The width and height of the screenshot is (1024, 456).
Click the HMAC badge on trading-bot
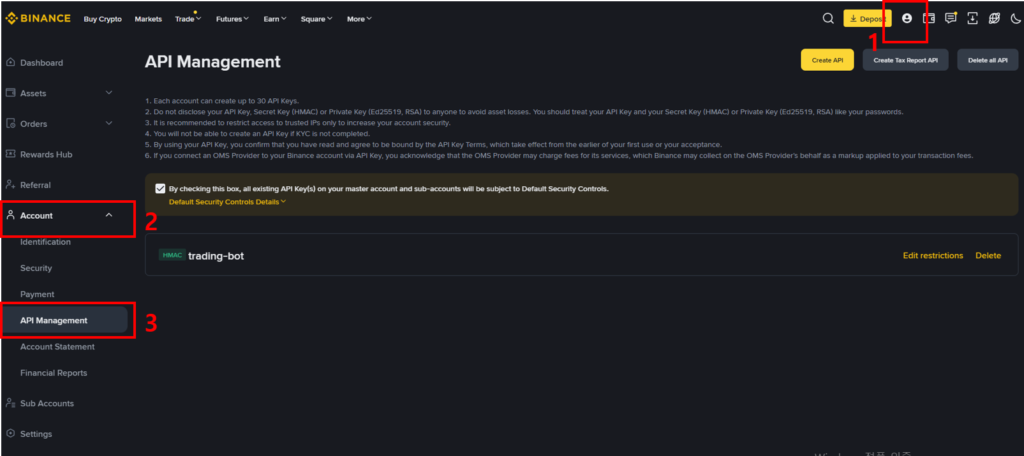172,255
